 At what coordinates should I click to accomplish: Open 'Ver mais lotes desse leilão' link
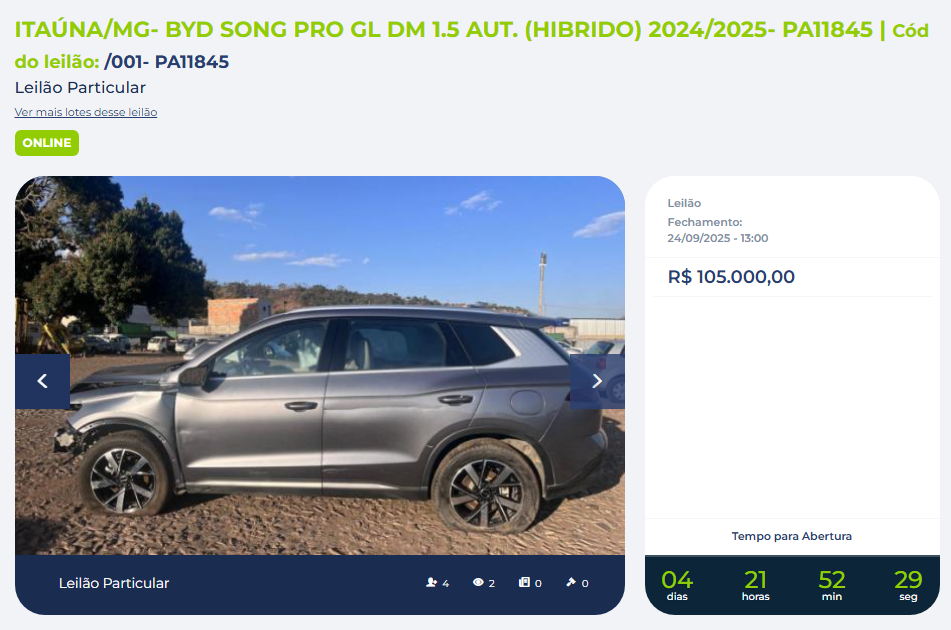86,112
